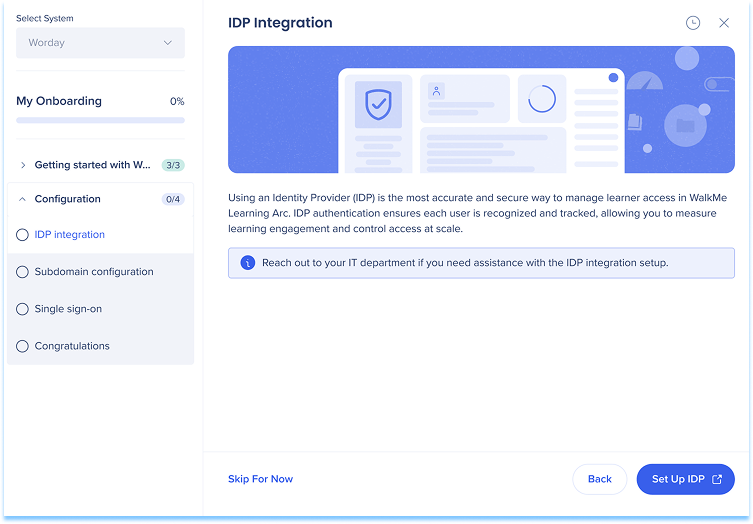
Task: Click the user avatar icon in banner
Action: click(436, 91)
